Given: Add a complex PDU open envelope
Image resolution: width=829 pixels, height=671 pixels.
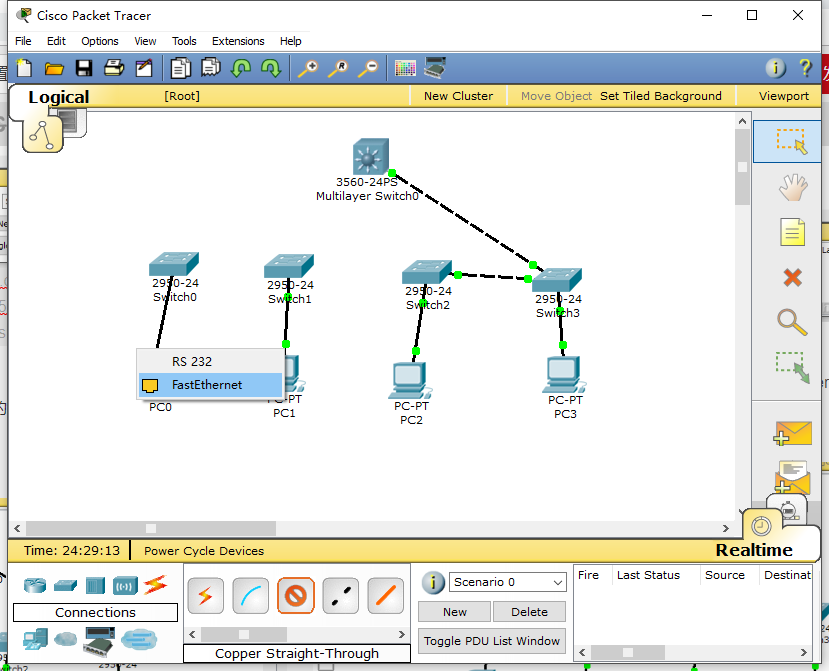Looking at the screenshot, I should [x=792, y=477].
